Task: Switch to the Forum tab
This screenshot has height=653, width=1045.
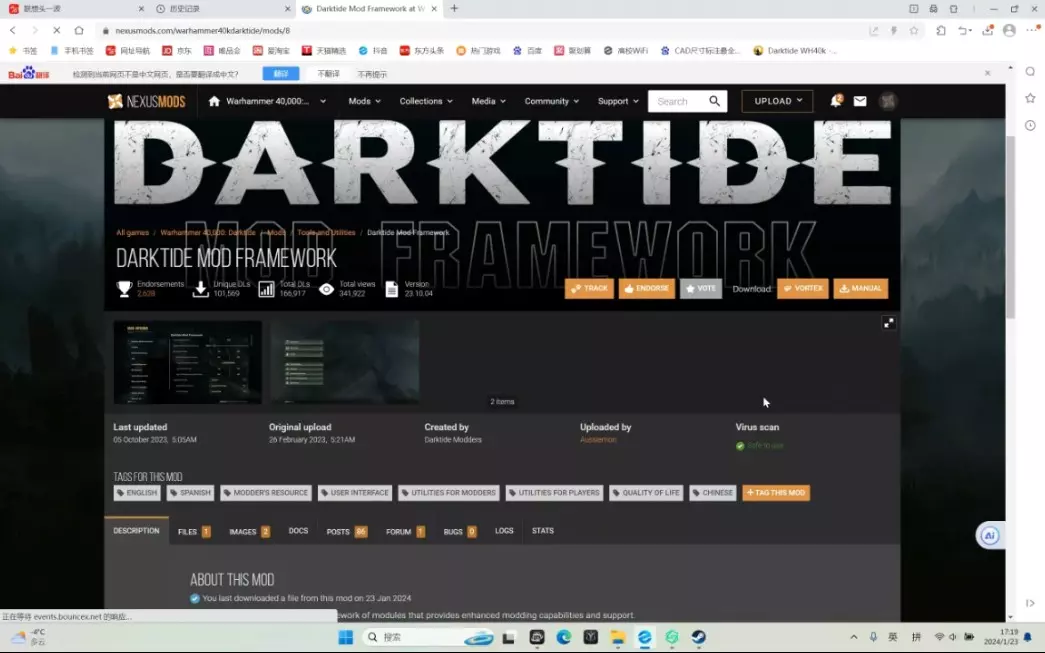Action: pos(405,532)
